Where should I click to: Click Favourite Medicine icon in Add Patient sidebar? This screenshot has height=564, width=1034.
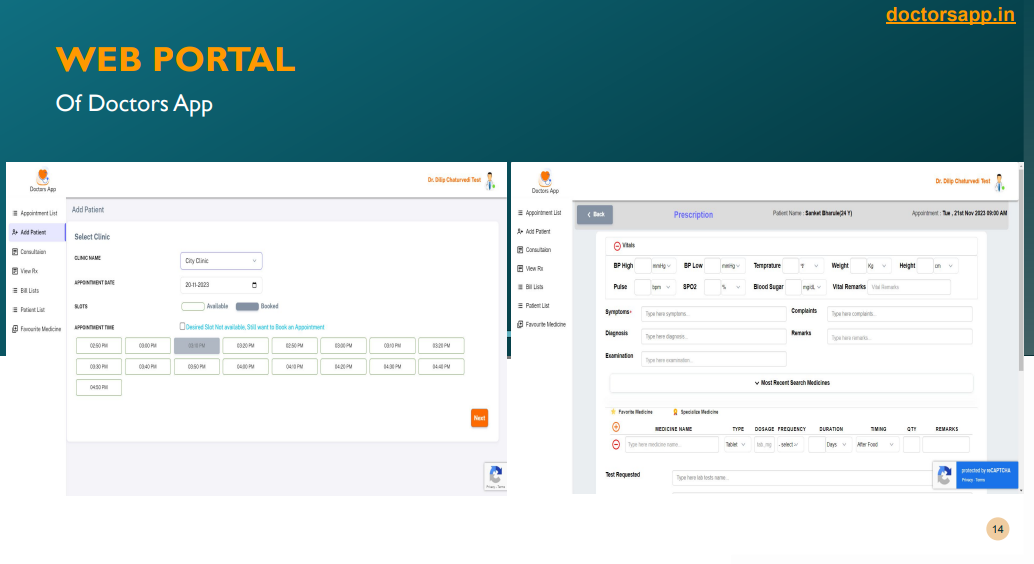click(x=15, y=329)
